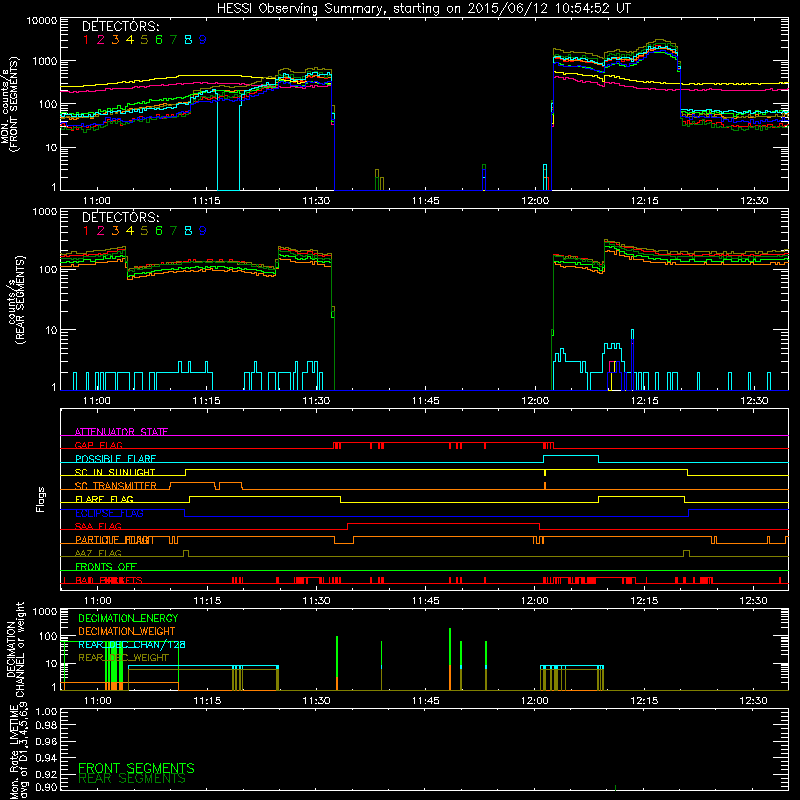Select the DETECTORS: legend heading in rear segments panel
This screenshot has width=800, height=800.
tap(120, 218)
